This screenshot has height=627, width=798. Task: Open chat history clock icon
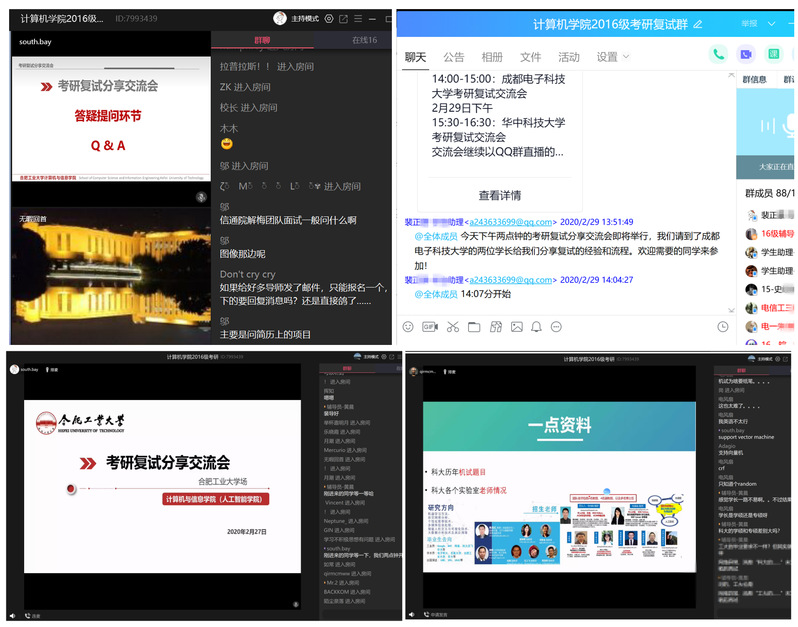[723, 326]
